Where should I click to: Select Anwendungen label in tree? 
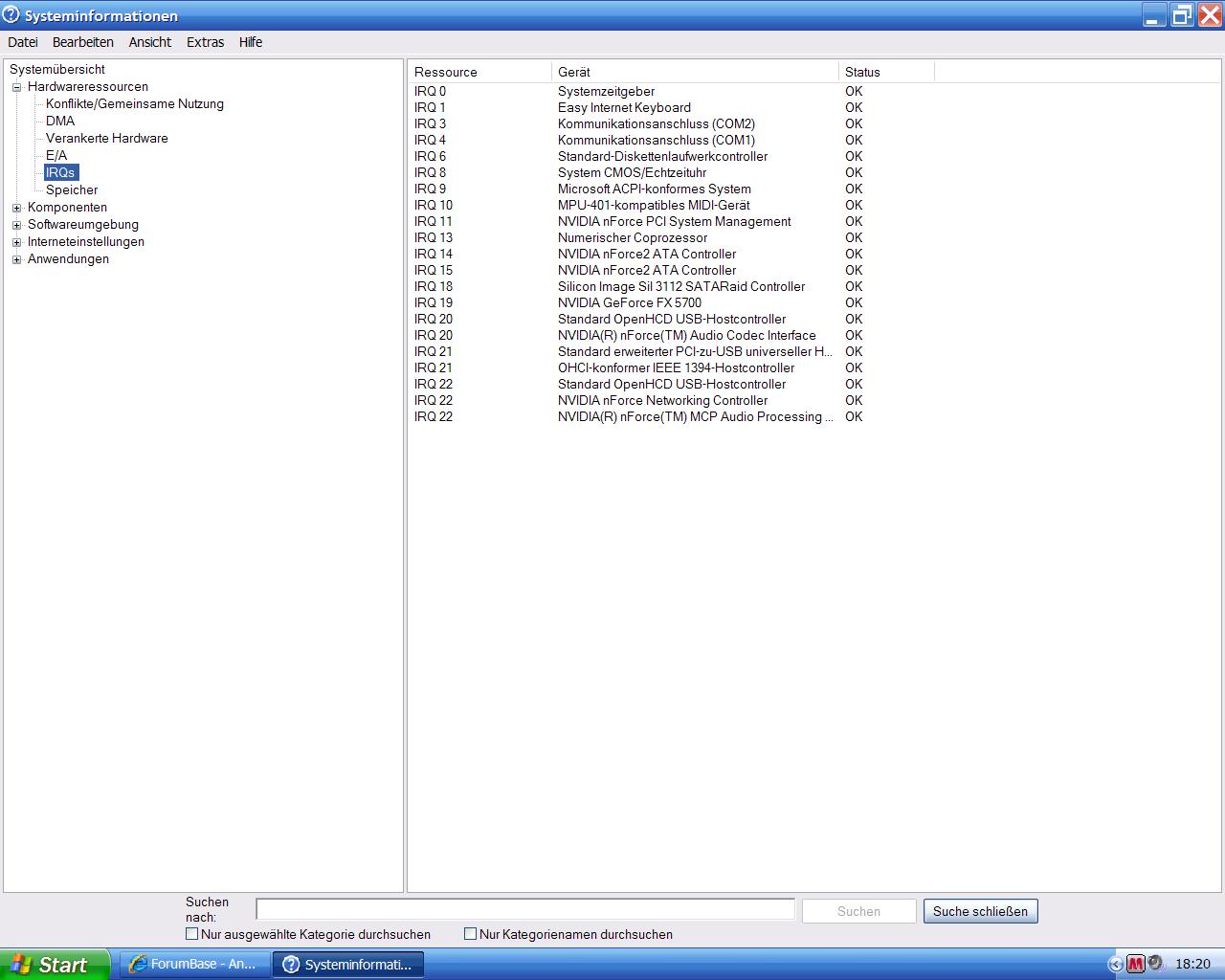[68, 258]
